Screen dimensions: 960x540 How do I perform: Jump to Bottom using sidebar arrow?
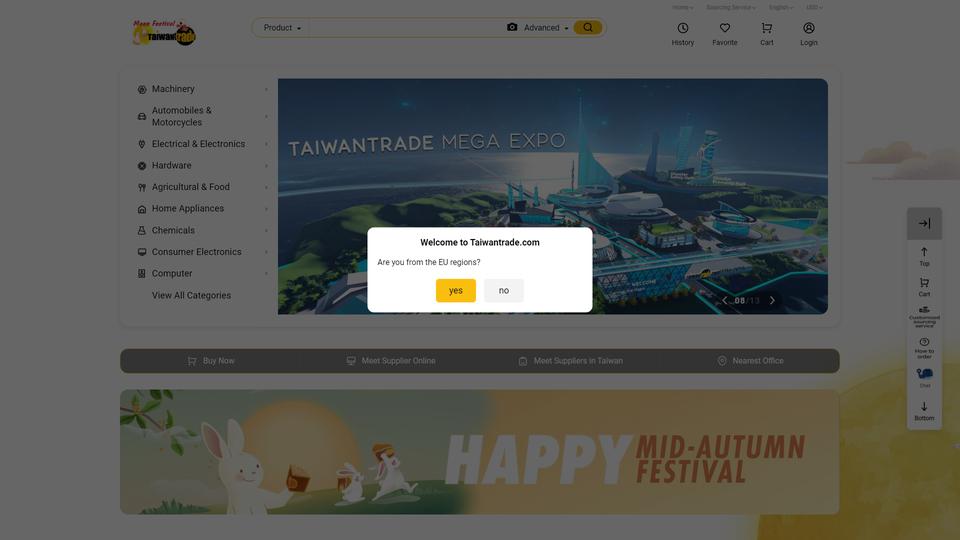pos(924,411)
